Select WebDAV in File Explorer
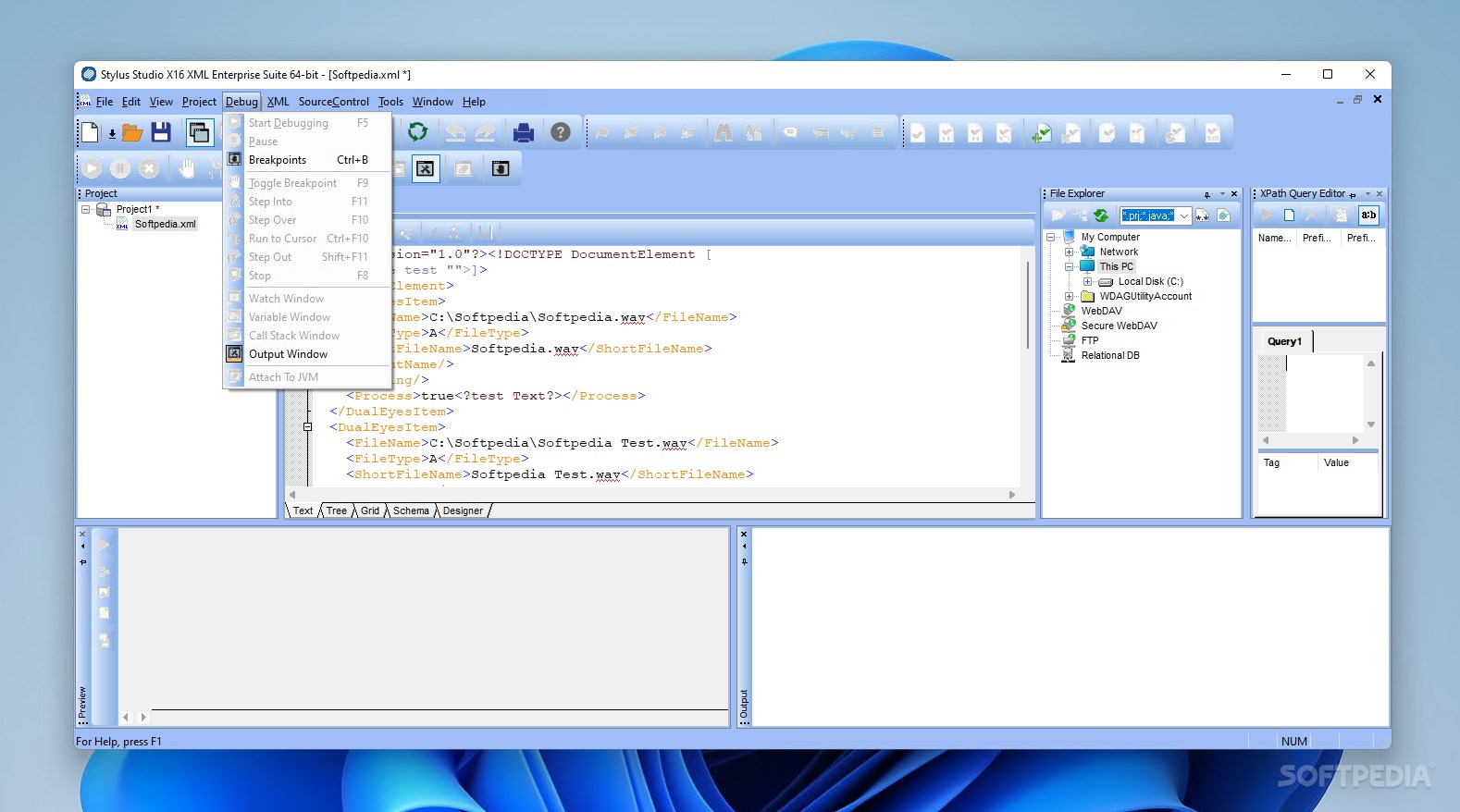 pos(1101,311)
